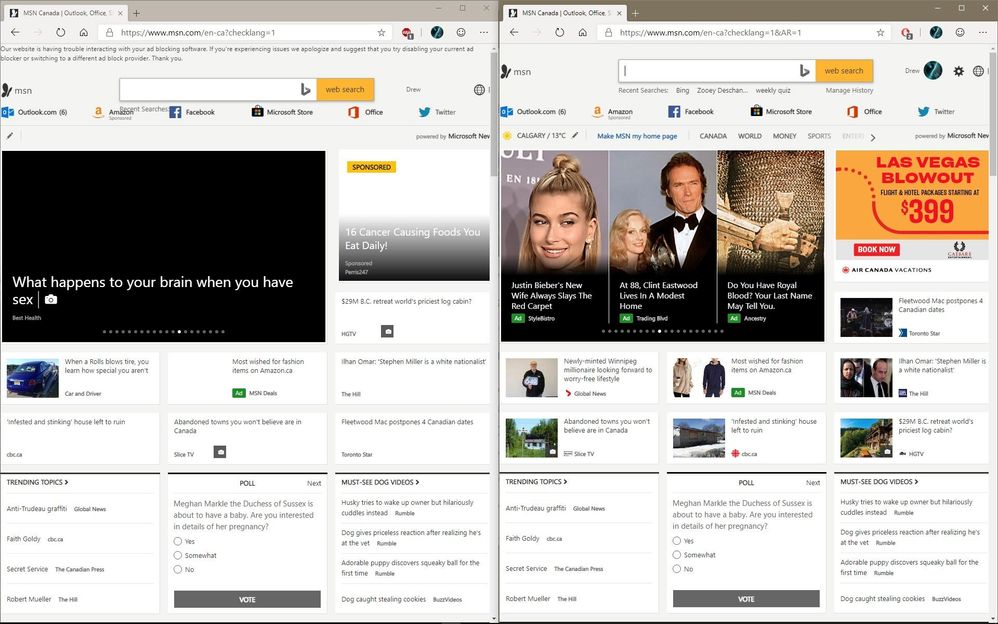Go home in the right browser window
Screen dimensions: 998x624
tap(582, 32)
